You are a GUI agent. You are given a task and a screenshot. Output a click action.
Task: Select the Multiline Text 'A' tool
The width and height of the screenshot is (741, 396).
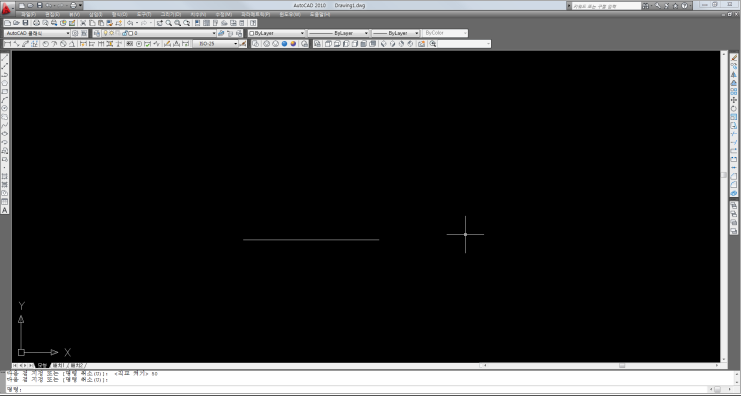5,210
